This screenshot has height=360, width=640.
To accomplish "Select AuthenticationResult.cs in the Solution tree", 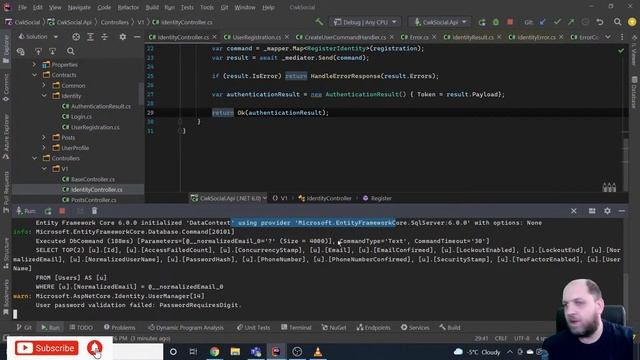I will [96, 106].
